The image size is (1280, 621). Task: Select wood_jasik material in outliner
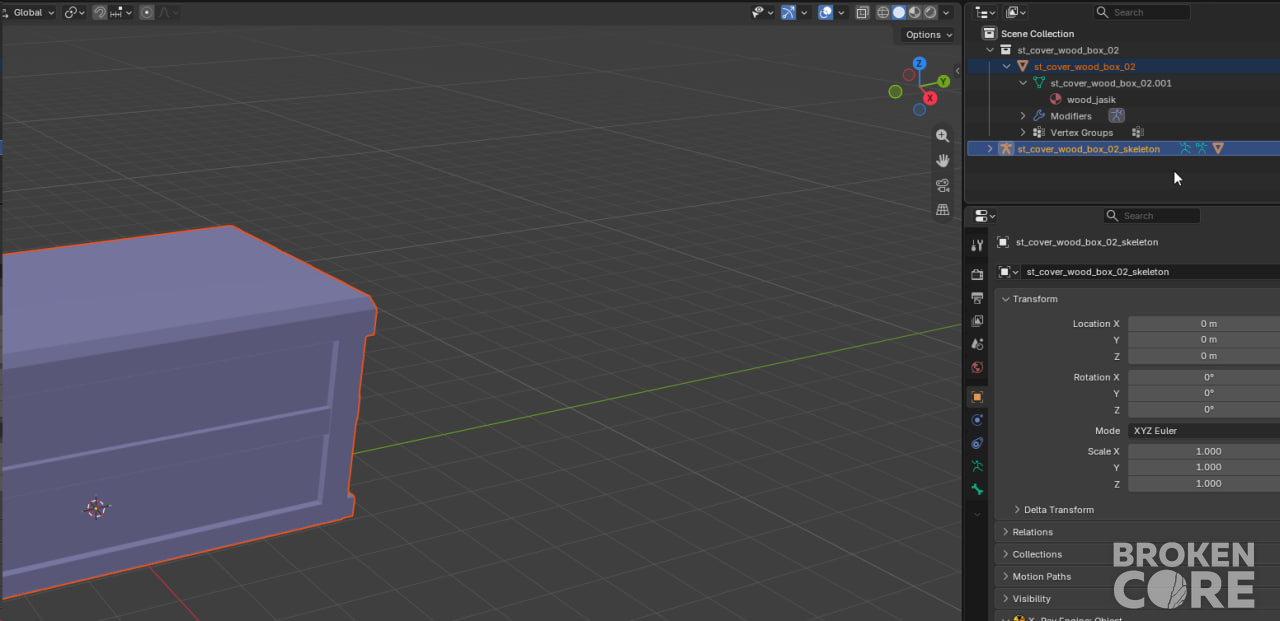1091,100
